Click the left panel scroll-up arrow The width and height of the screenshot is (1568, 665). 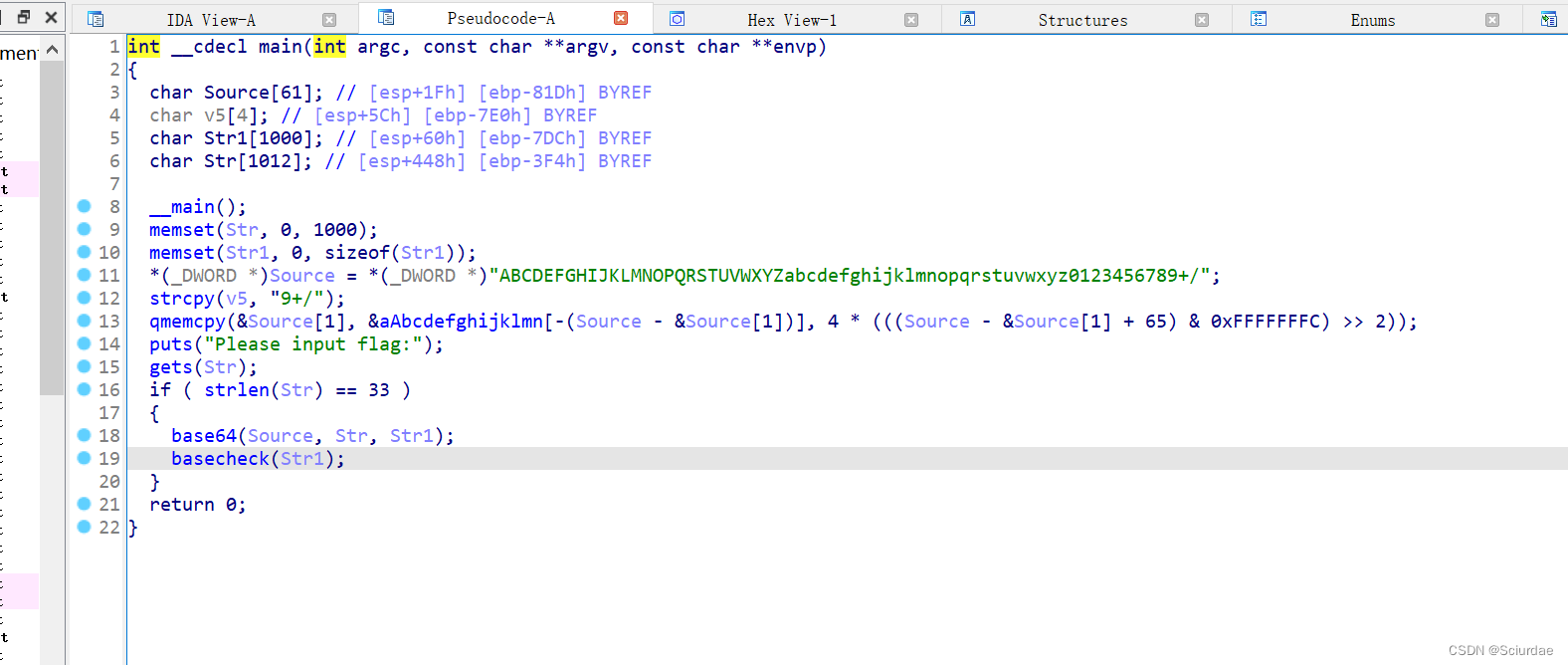pyautogui.click(x=53, y=50)
